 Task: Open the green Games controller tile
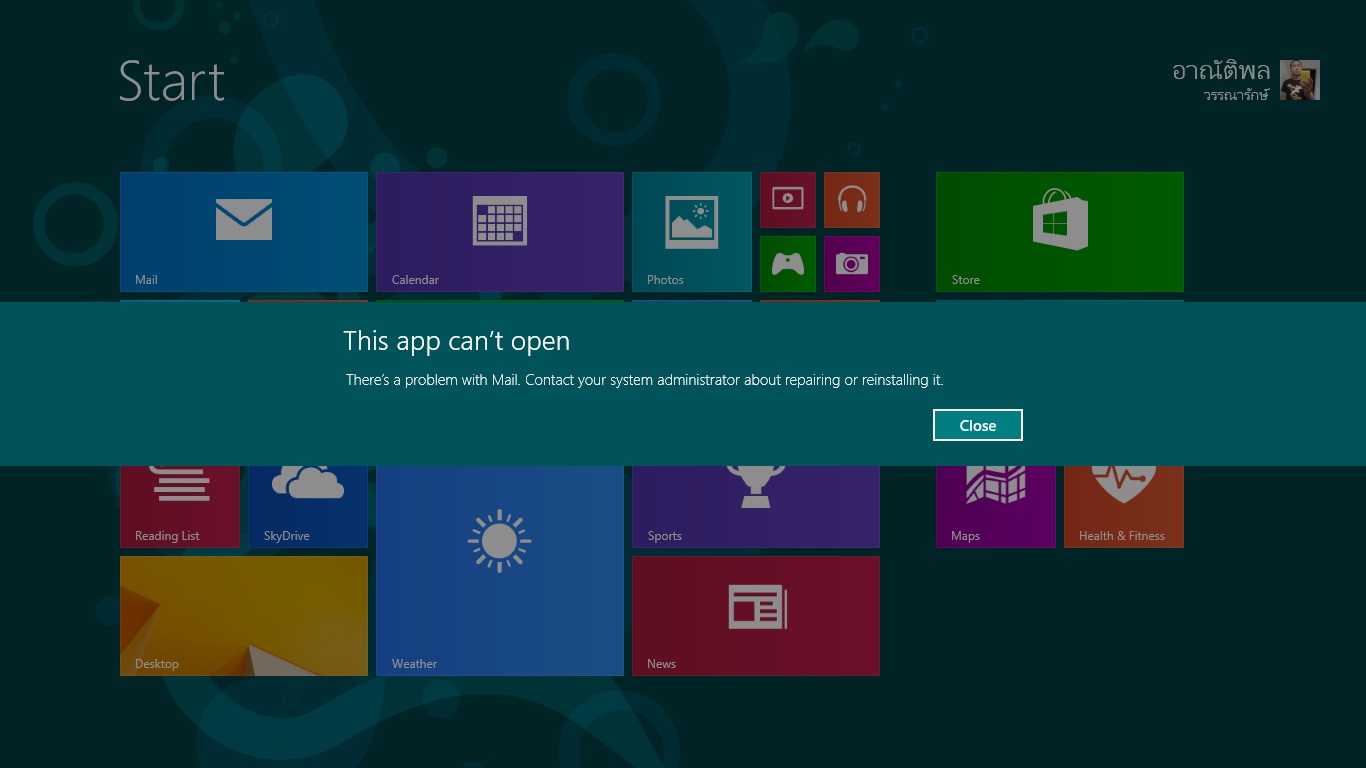[x=788, y=264]
